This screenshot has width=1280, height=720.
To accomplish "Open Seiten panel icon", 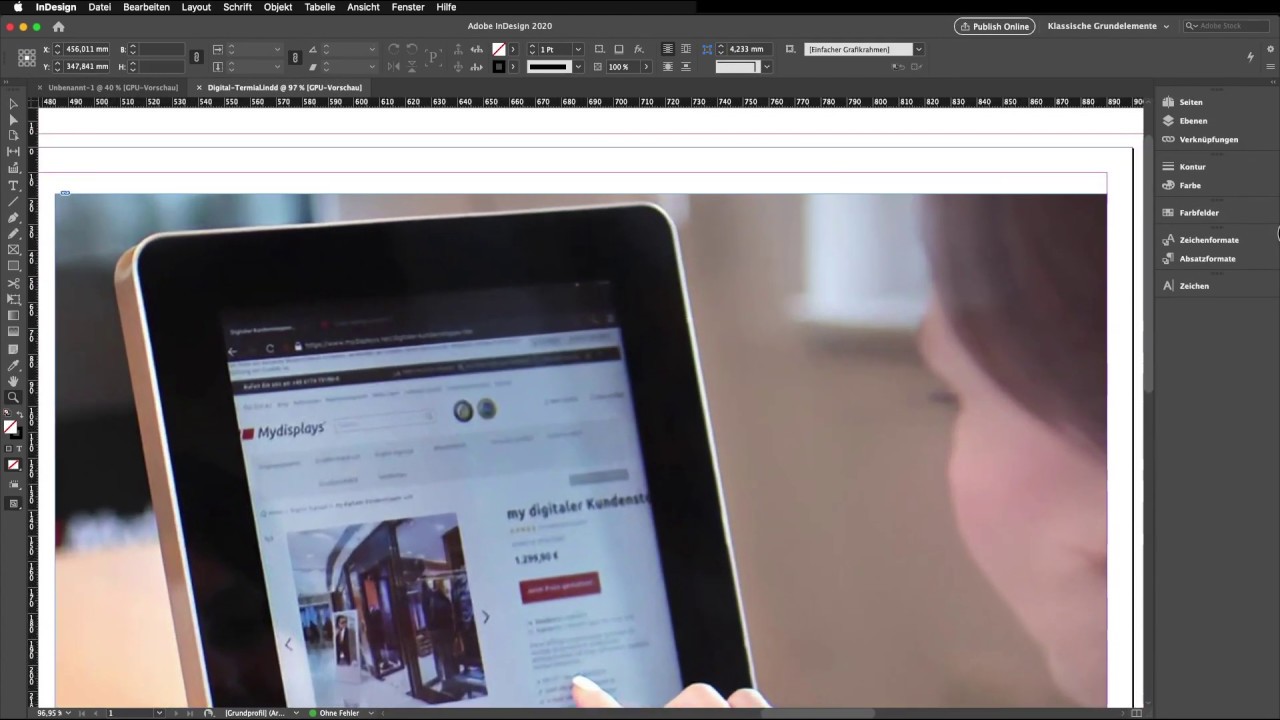I will coord(1168,102).
